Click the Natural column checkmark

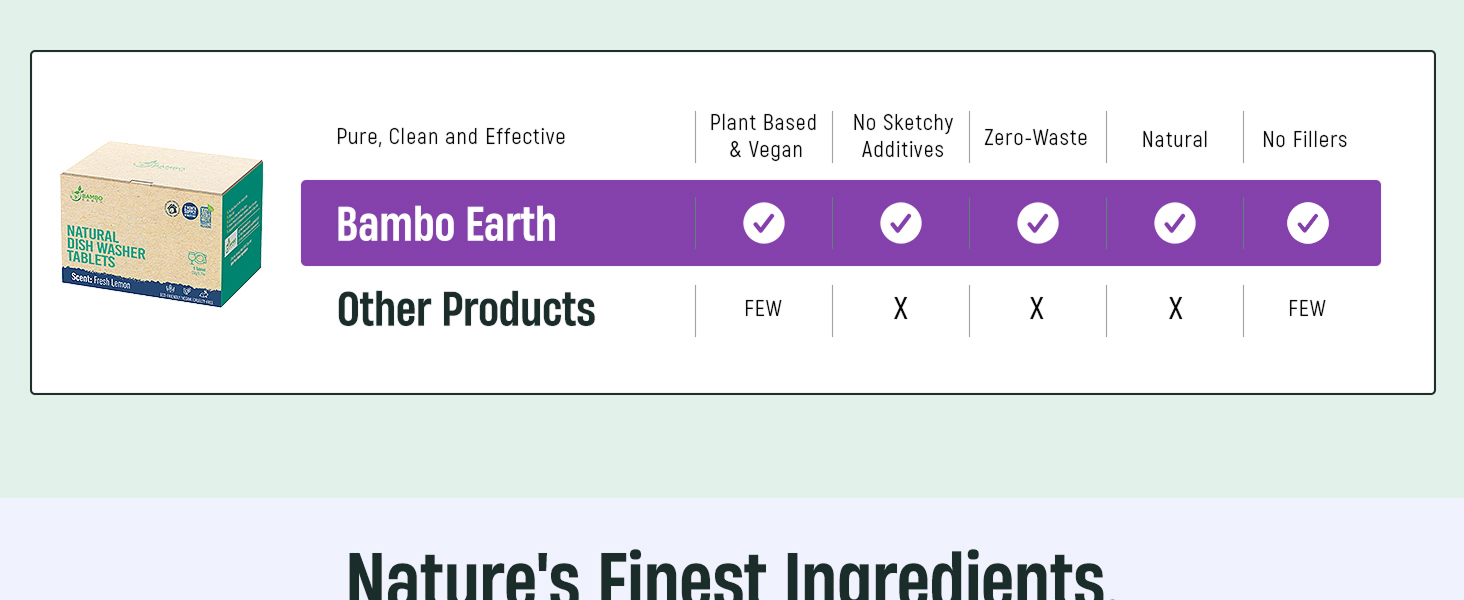tap(1175, 223)
